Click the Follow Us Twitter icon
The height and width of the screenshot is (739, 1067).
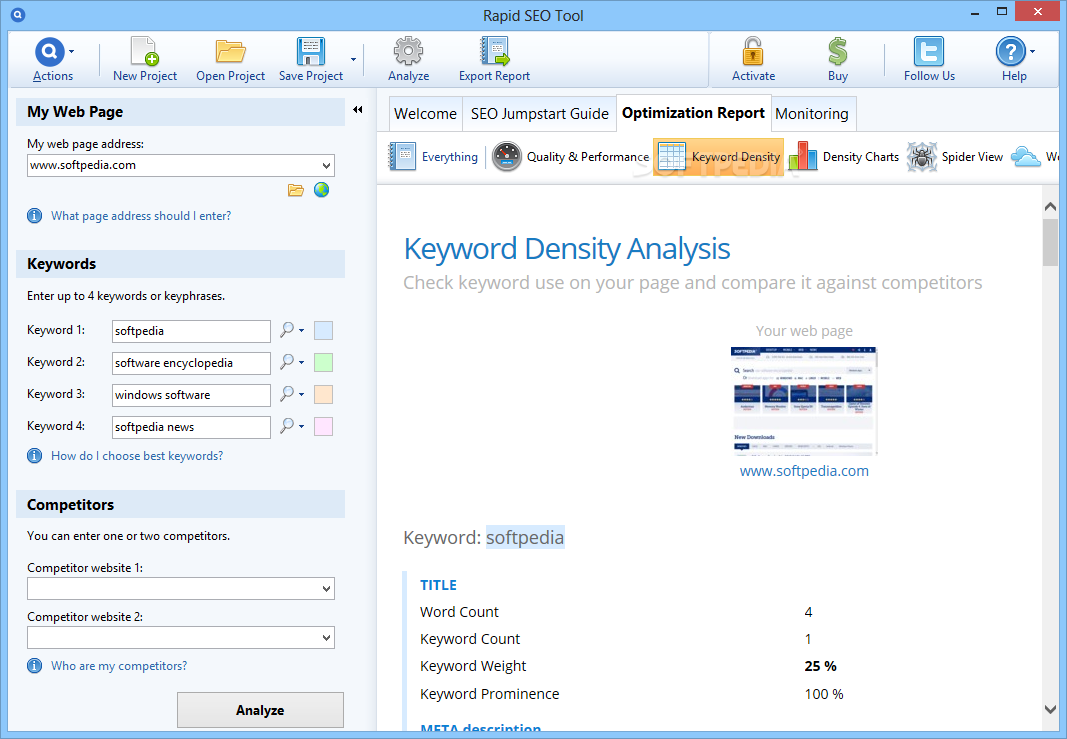point(929,52)
